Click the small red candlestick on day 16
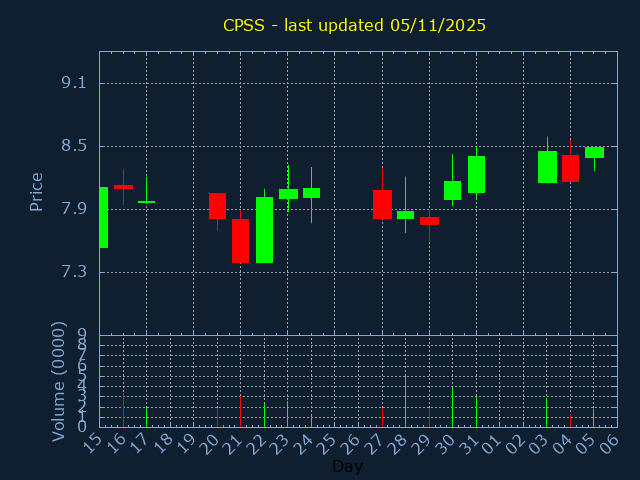 coord(123,187)
